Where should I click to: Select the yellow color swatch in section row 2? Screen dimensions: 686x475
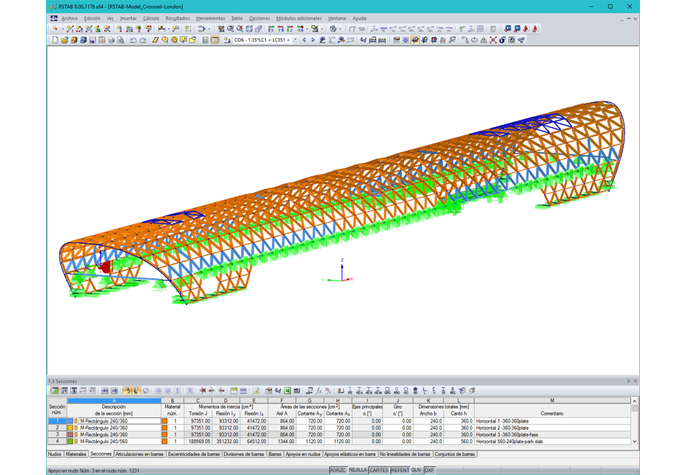tap(70, 428)
